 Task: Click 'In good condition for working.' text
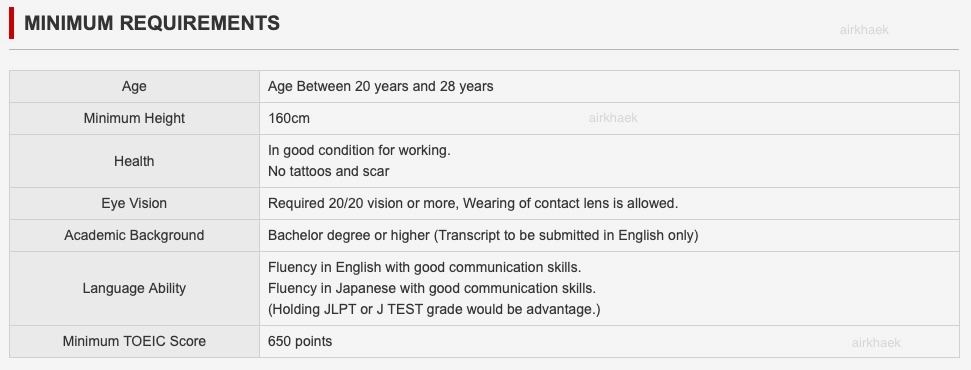(359, 151)
